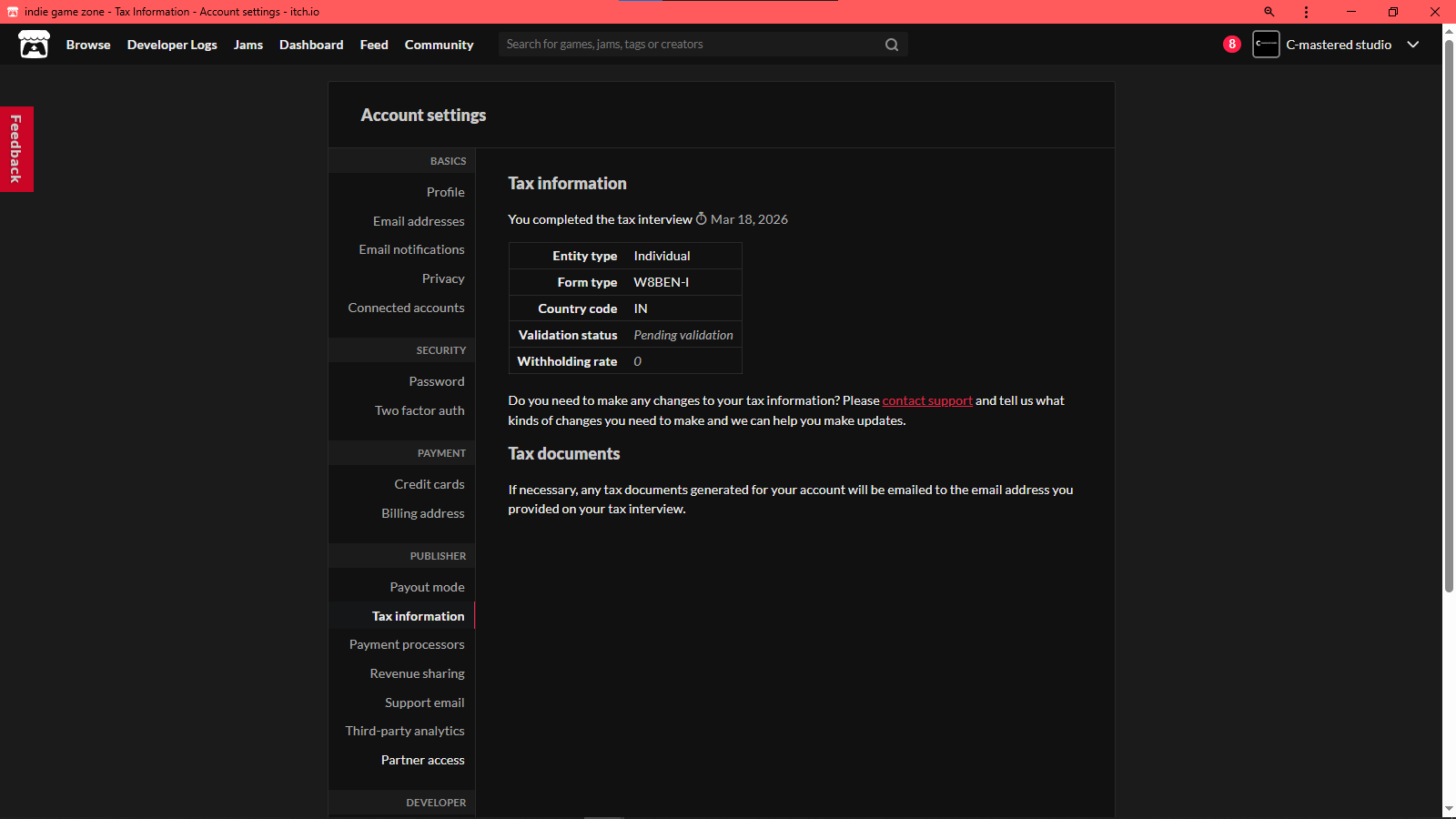Open the Community page
The image size is (1456, 819).
pyautogui.click(x=440, y=45)
